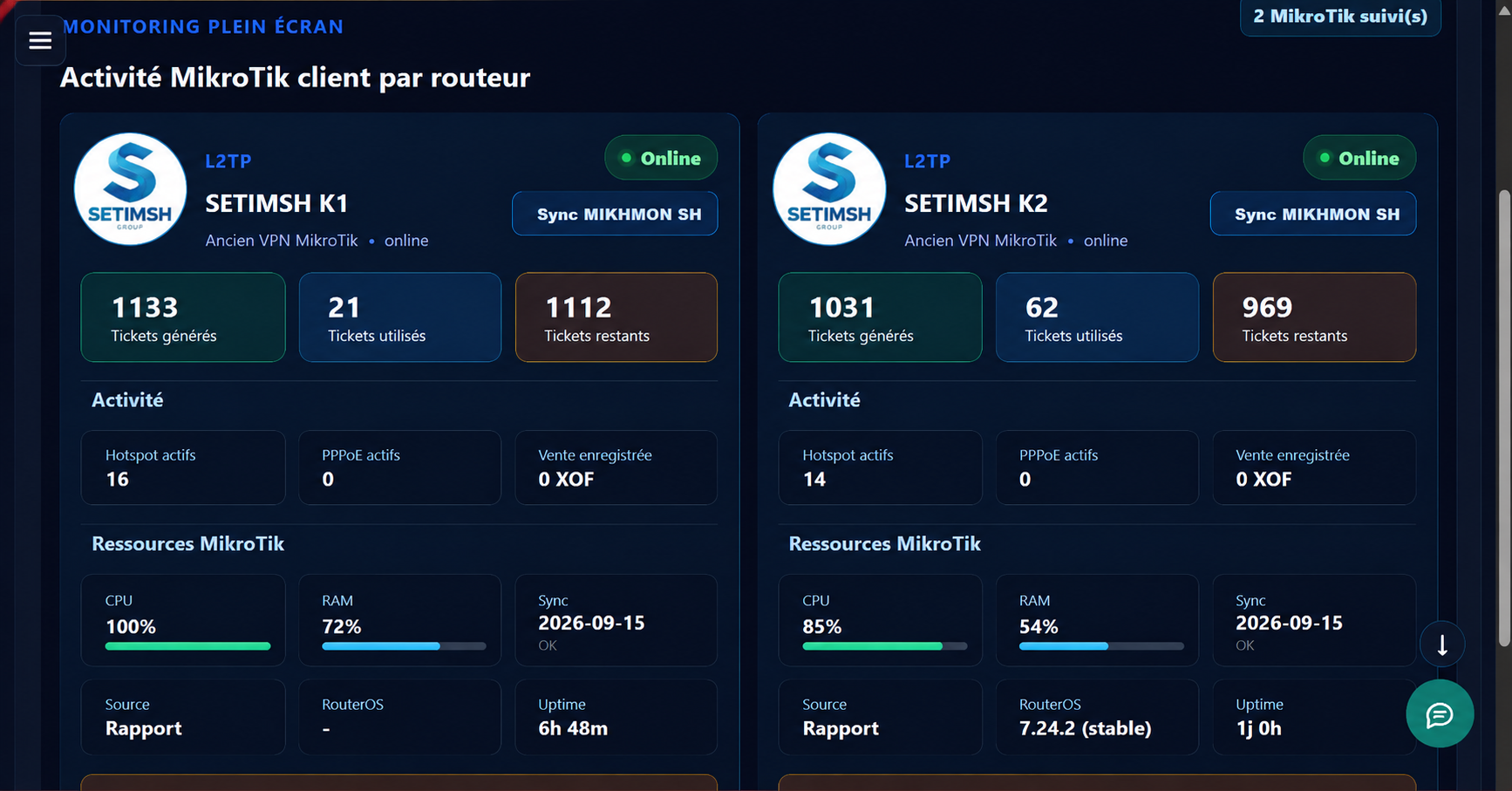Select the 969 Tickets restants card
This screenshot has height=791, width=1512.
click(x=1314, y=317)
